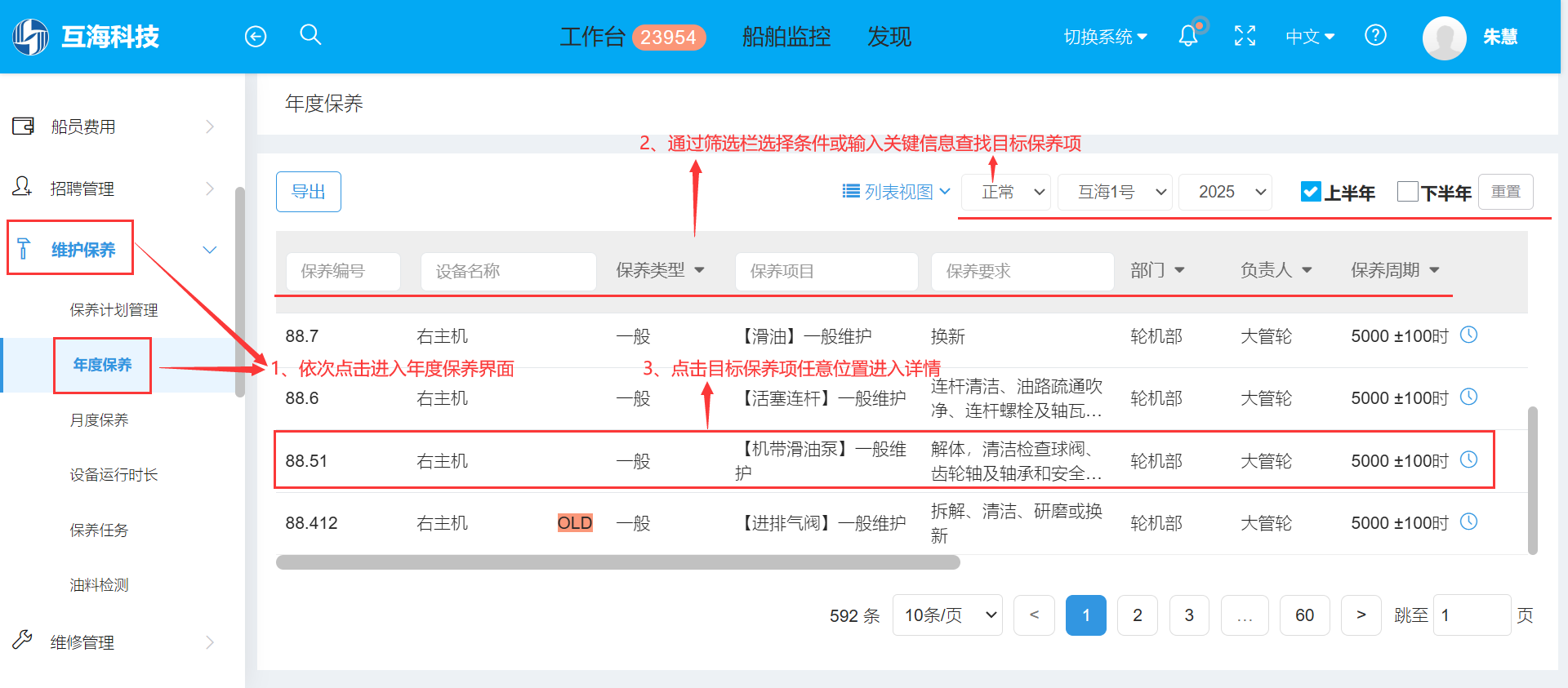Click the table horizontal scrollbar
Screen dimensions: 1568x688
pyautogui.click(x=618, y=562)
